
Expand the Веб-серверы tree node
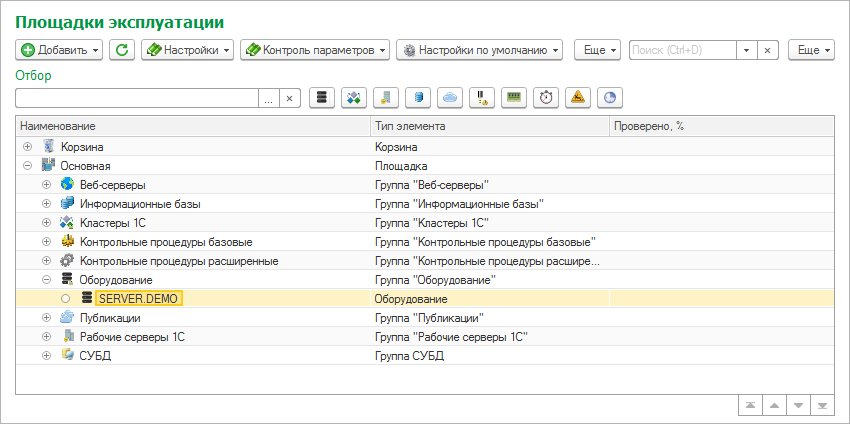pos(46,185)
